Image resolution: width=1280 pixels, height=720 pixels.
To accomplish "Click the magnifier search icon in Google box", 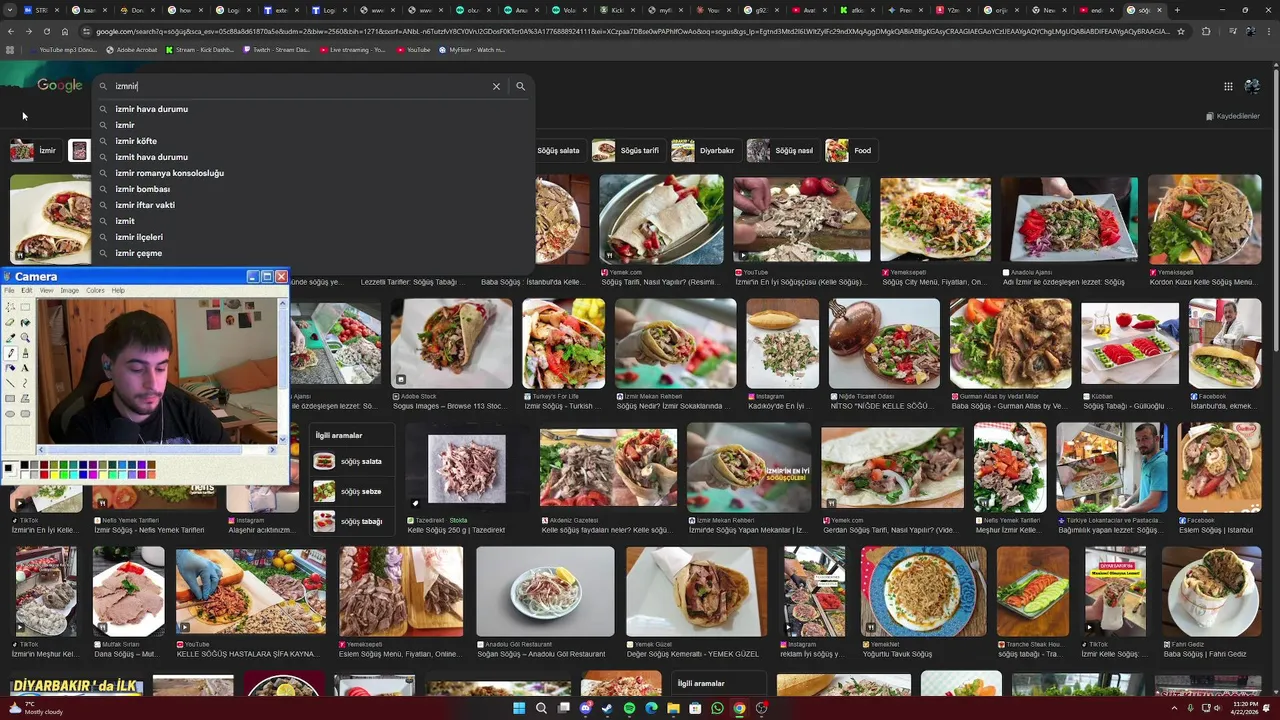I will click(x=520, y=86).
